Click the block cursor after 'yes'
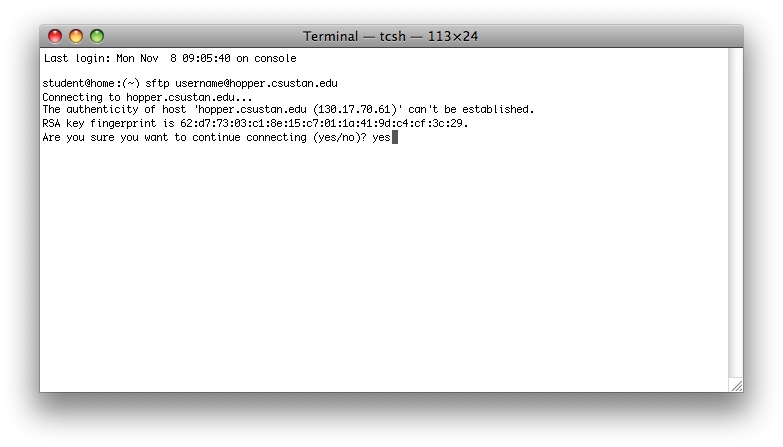Viewport: 783px width, 447px height. (395, 137)
